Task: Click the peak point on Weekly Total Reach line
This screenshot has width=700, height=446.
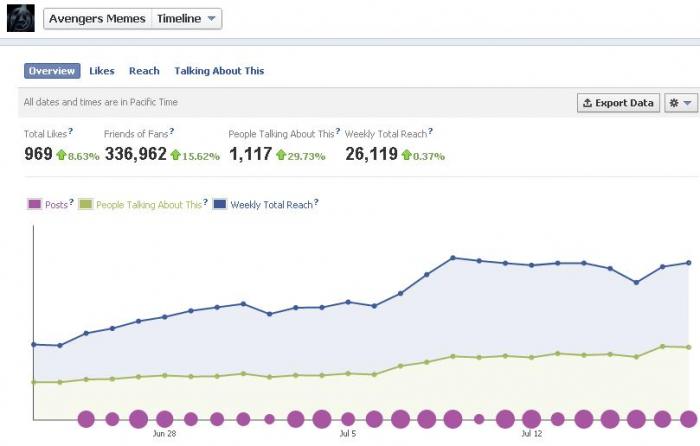Action: (x=453, y=258)
